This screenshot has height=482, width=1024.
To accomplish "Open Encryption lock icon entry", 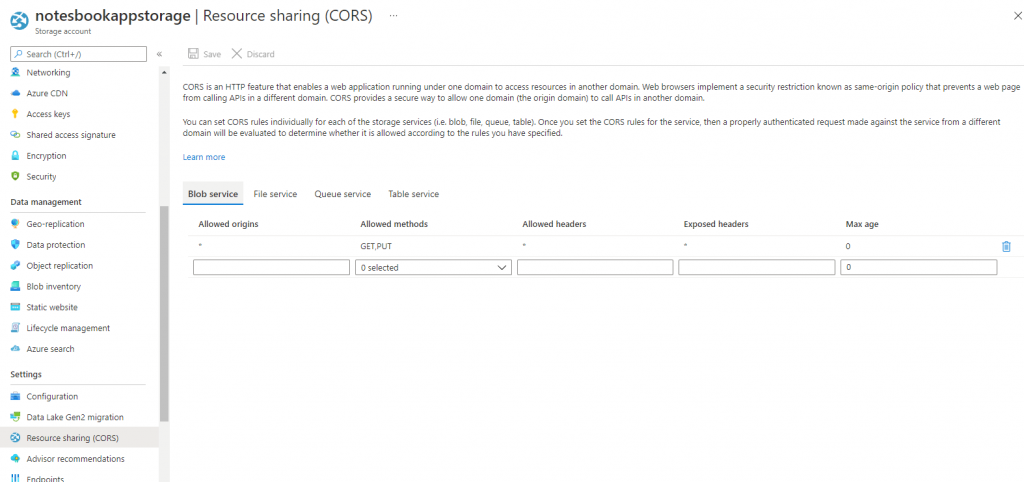I will 15,156.
